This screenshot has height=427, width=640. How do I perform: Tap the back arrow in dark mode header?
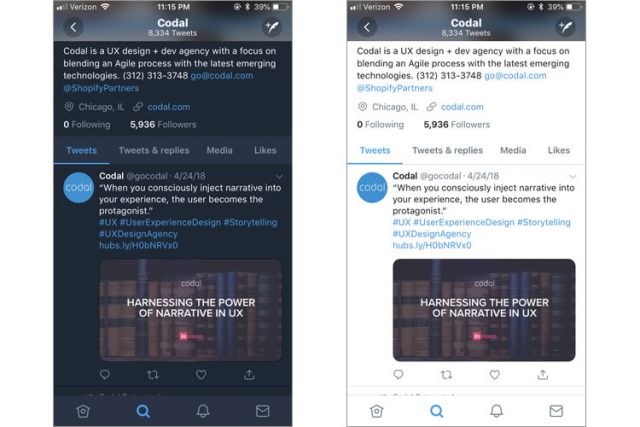pos(73,27)
